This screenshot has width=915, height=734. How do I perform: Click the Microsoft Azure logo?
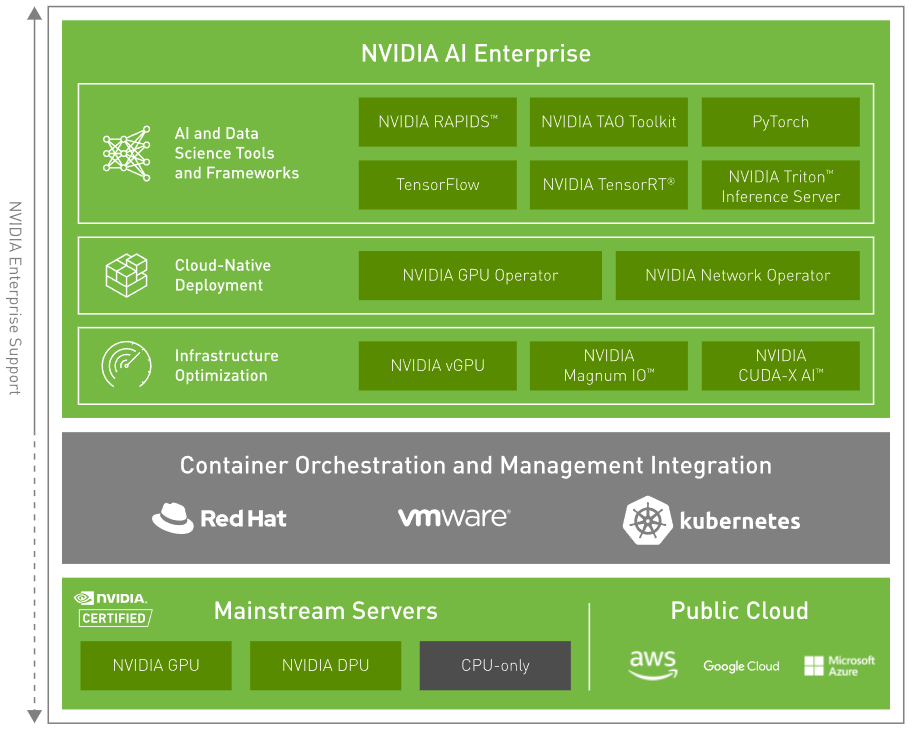click(839, 665)
